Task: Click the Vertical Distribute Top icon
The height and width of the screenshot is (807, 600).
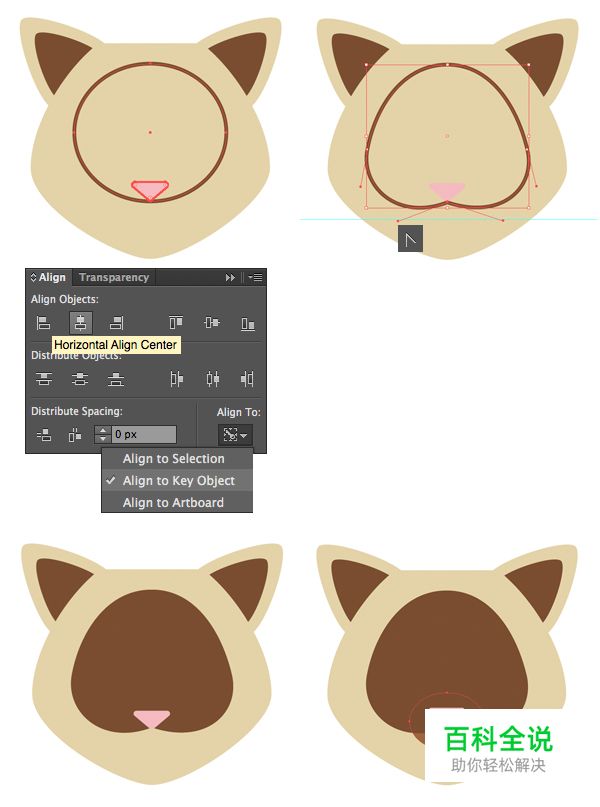Action: coord(43,379)
